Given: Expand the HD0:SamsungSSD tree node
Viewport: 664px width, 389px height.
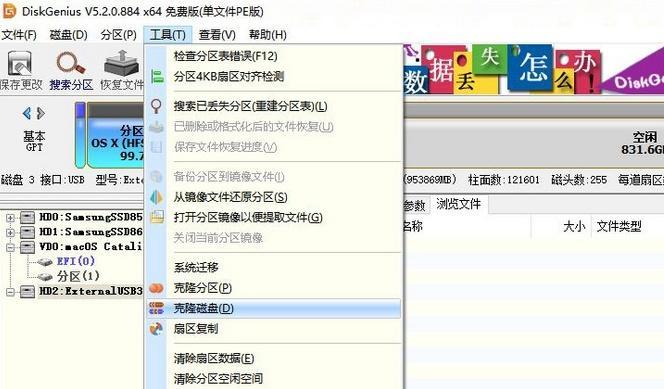Looking at the screenshot, I should click(11, 218).
